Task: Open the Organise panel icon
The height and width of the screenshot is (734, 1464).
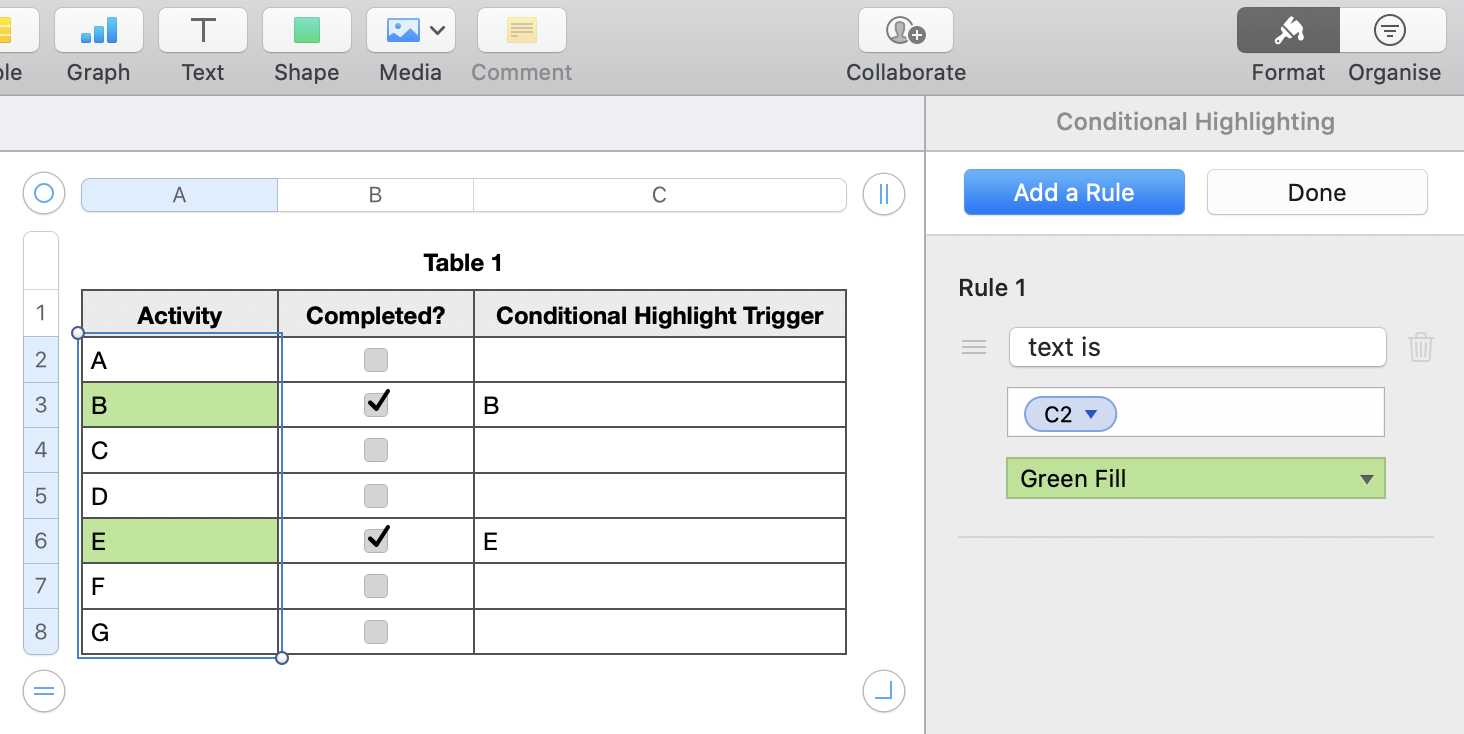Action: point(1391,31)
